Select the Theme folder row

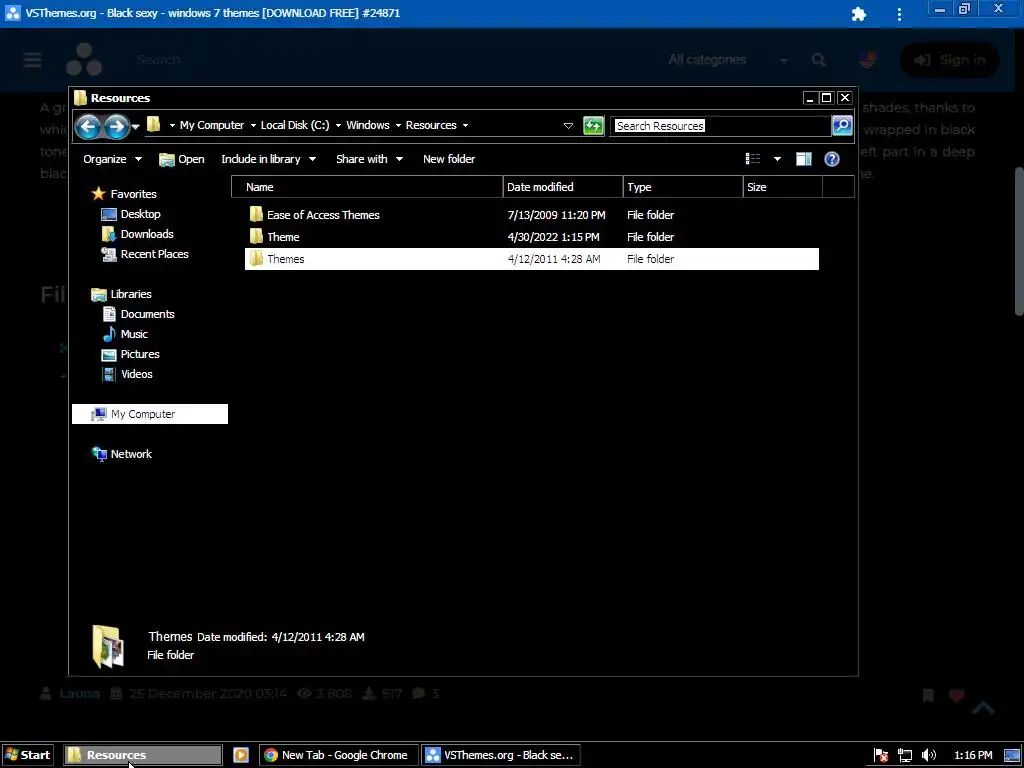pyautogui.click(x=532, y=237)
